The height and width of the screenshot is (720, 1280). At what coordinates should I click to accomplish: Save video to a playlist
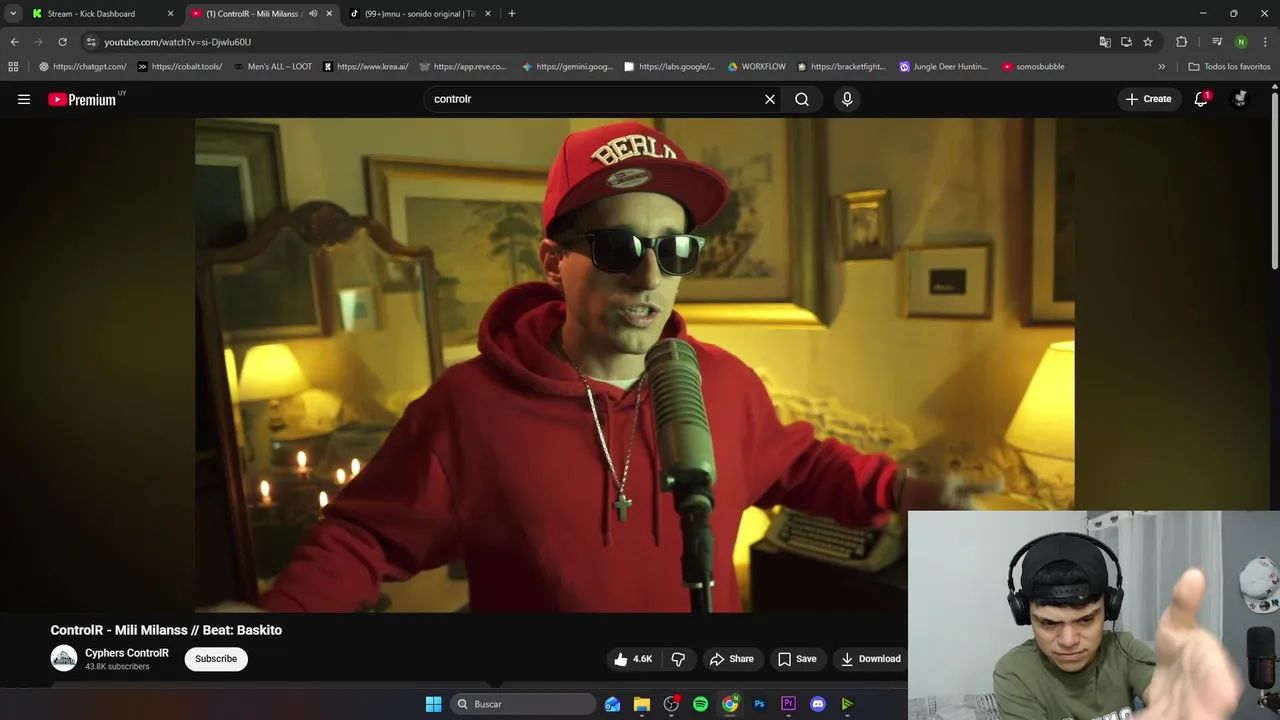point(797,659)
